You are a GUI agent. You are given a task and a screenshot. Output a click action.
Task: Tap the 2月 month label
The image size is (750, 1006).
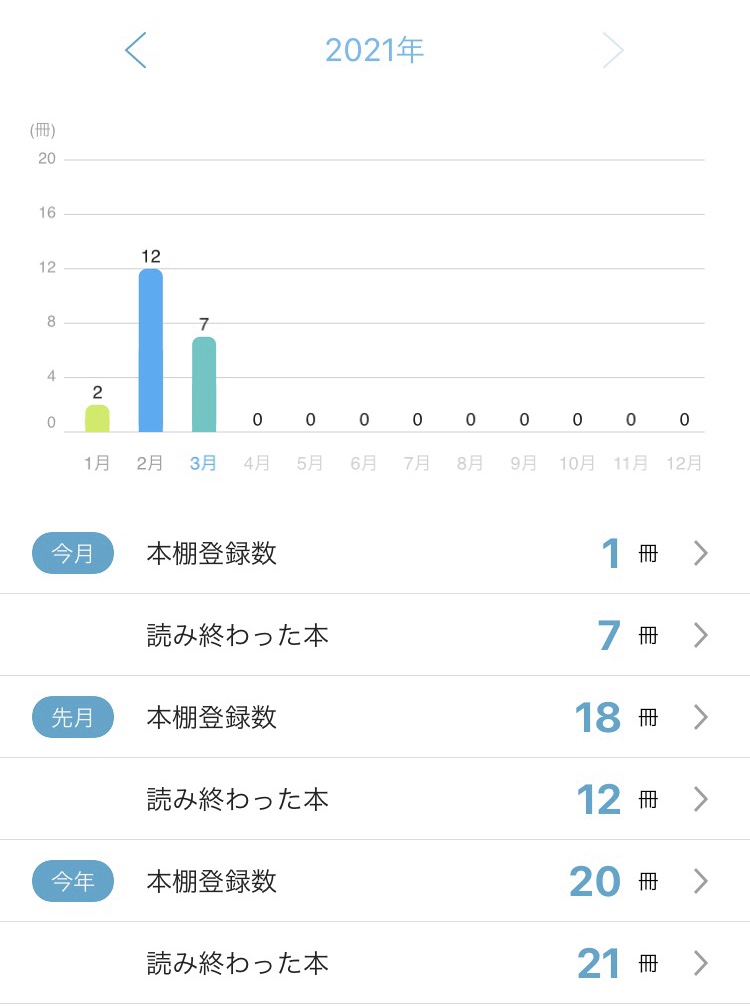pos(150,464)
